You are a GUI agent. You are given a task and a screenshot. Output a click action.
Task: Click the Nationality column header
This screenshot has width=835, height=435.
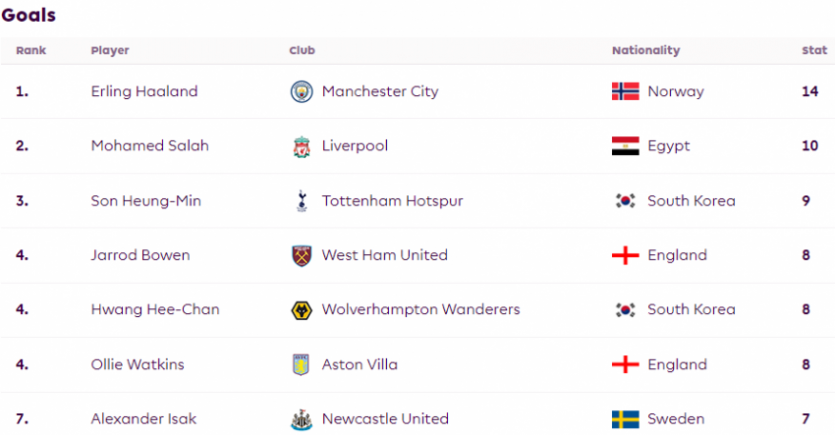pos(645,50)
